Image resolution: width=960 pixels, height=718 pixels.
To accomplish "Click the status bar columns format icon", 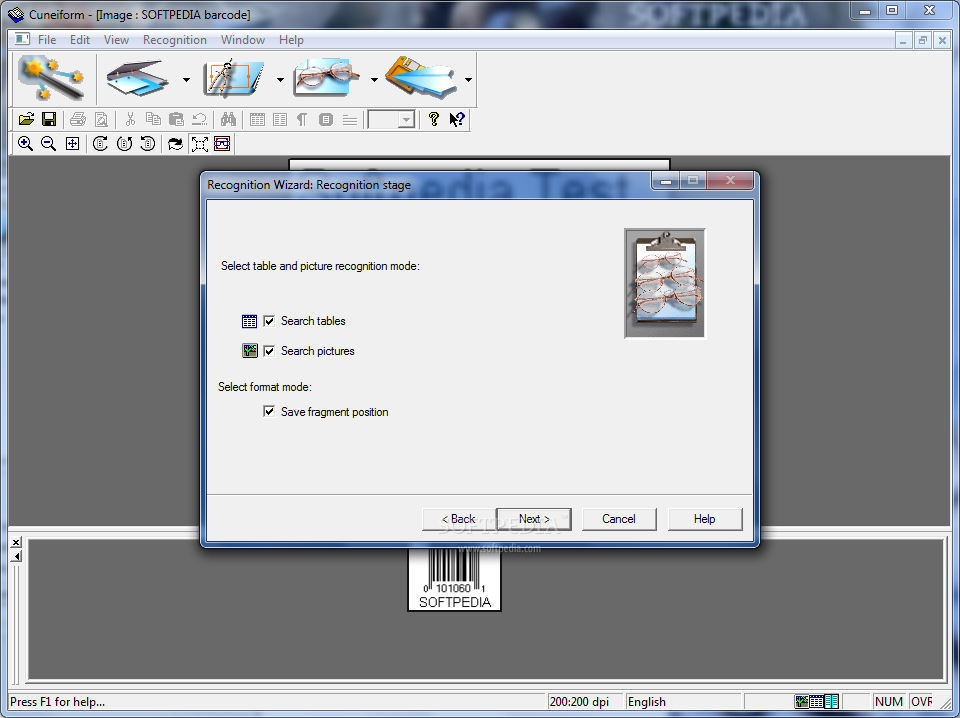I will (831, 701).
